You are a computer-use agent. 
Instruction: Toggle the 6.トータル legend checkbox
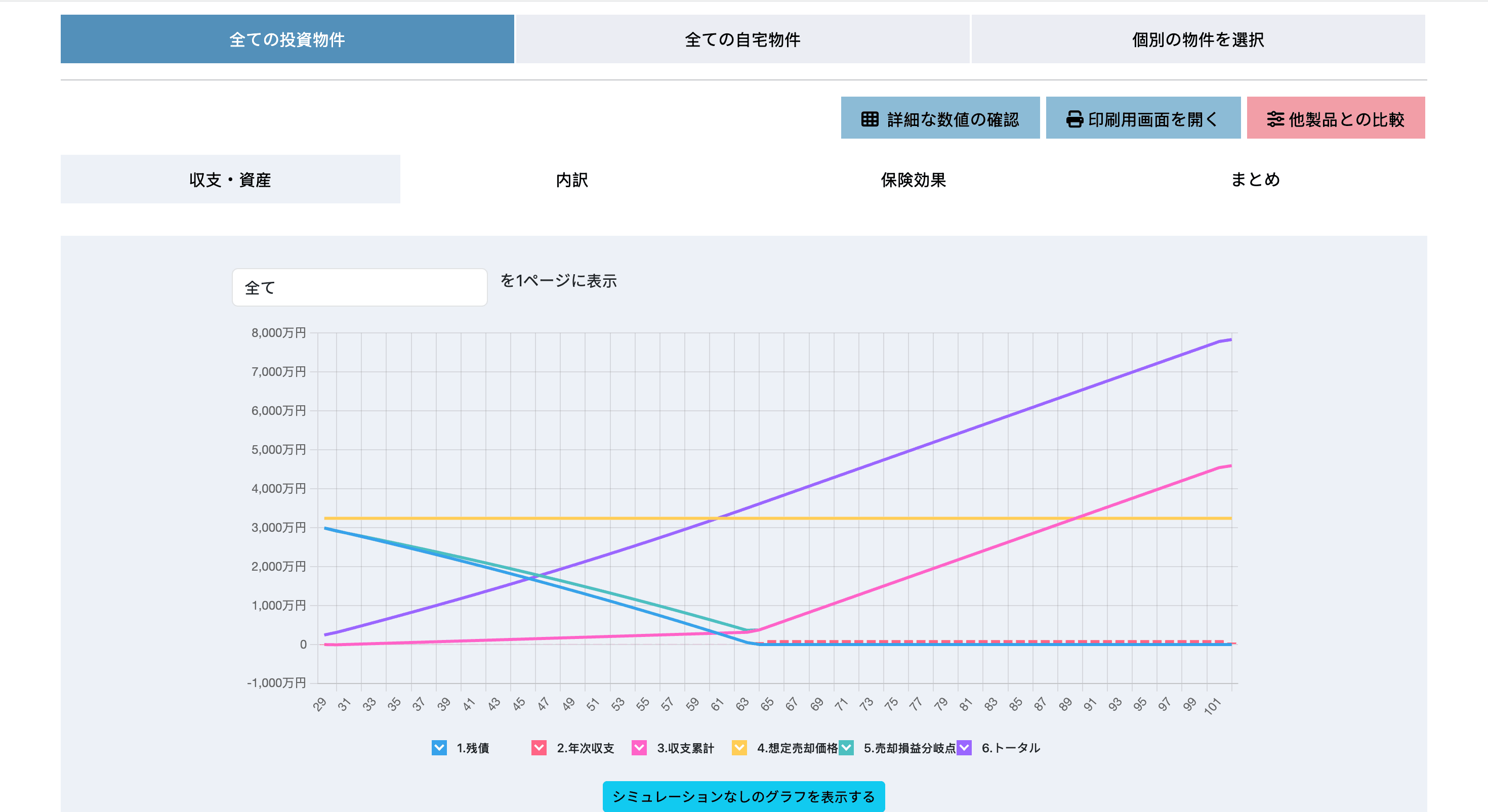tap(964, 747)
